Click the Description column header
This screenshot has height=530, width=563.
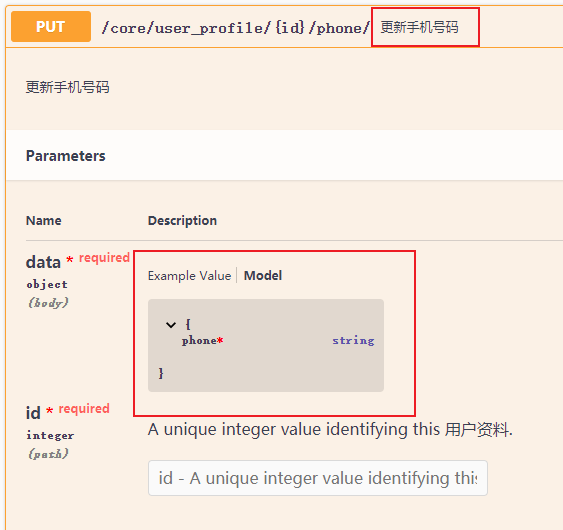pyautogui.click(x=182, y=220)
